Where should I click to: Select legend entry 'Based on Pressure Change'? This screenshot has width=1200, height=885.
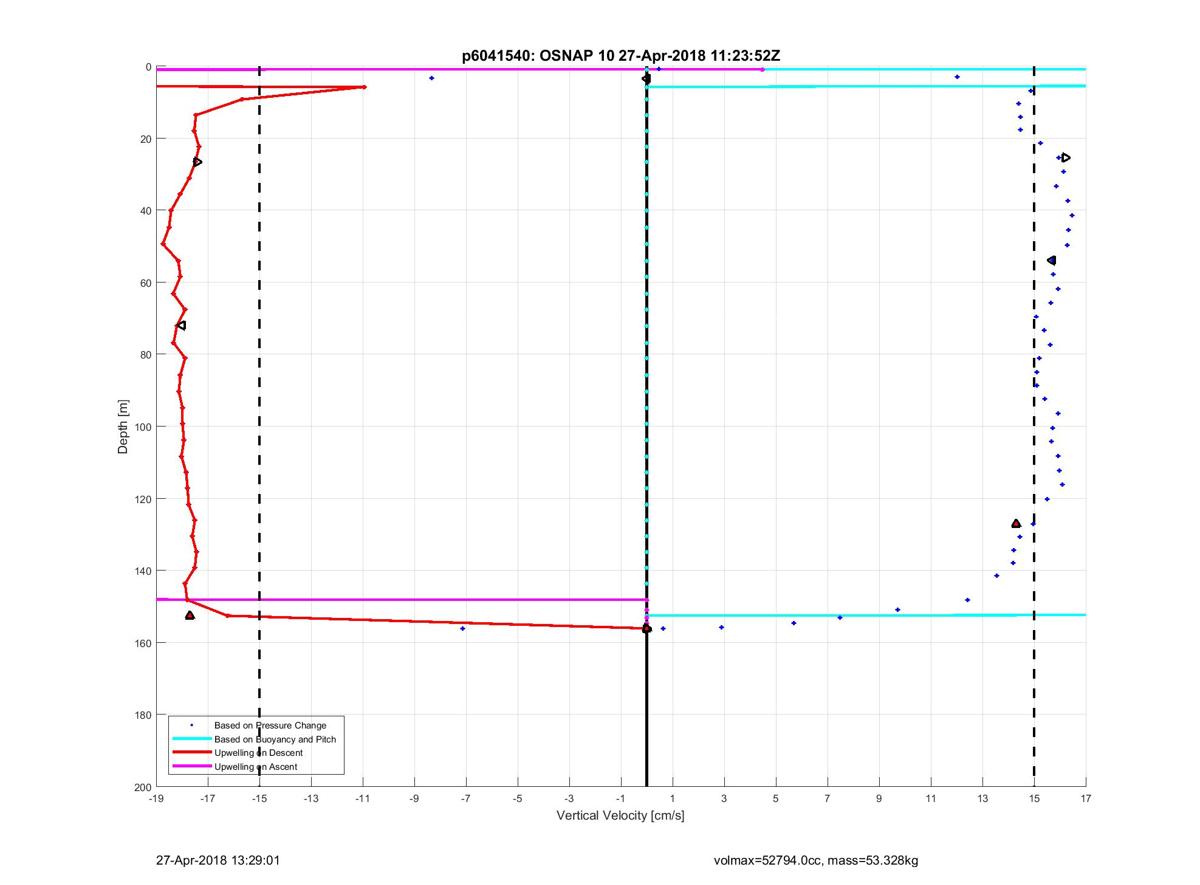[x=270, y=725]
